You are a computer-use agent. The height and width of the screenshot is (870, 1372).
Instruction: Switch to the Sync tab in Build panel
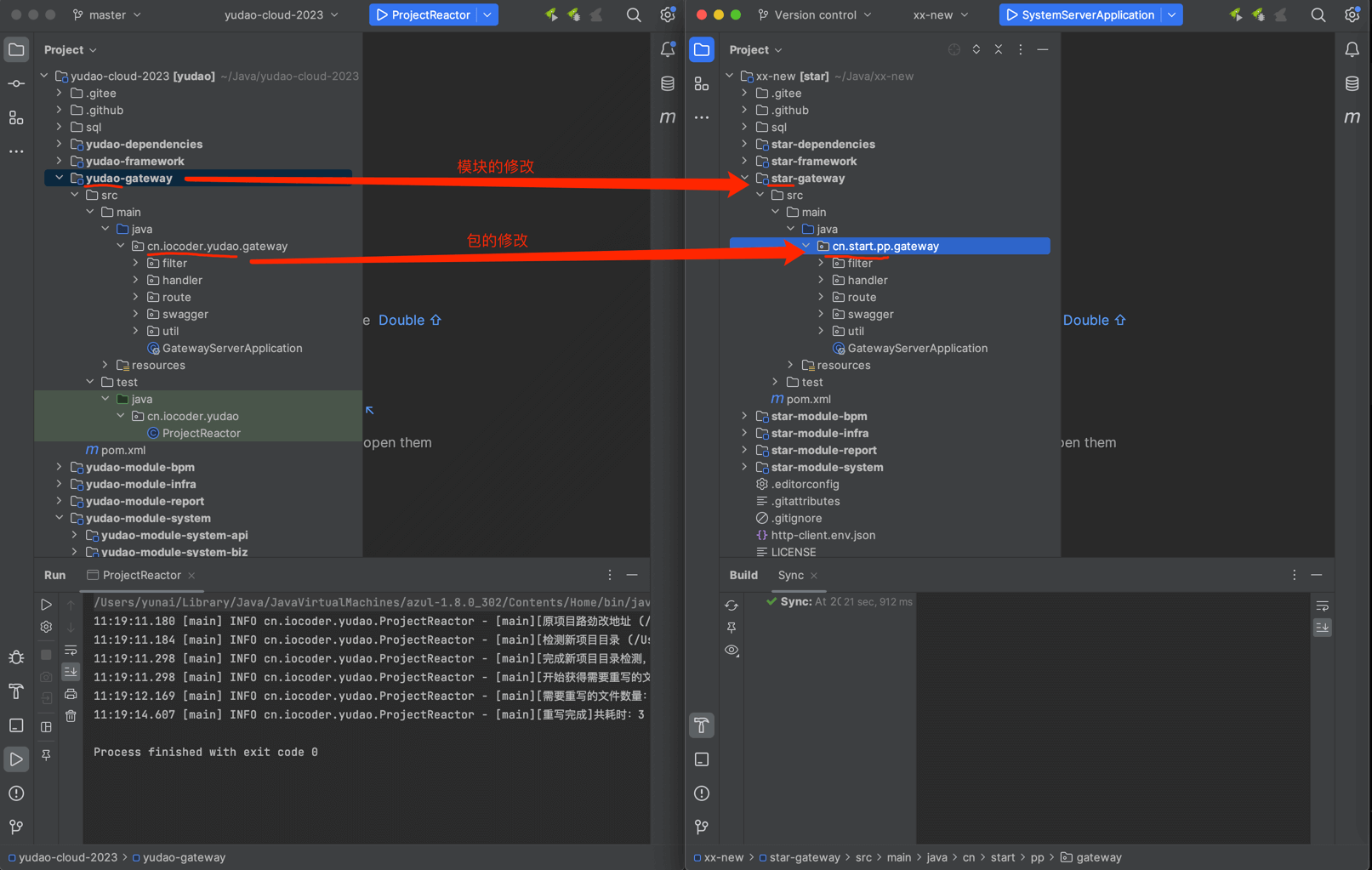pos(790,575)
